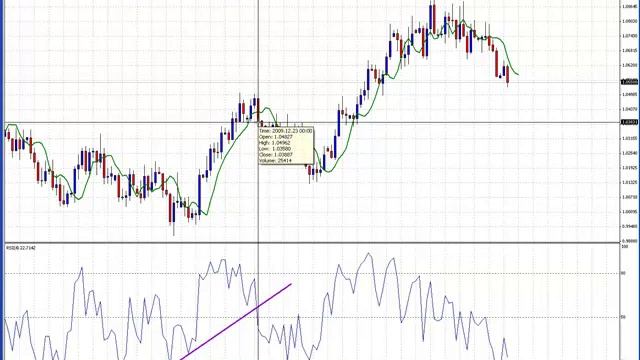Click the 0.99480 price axis label

629,227
